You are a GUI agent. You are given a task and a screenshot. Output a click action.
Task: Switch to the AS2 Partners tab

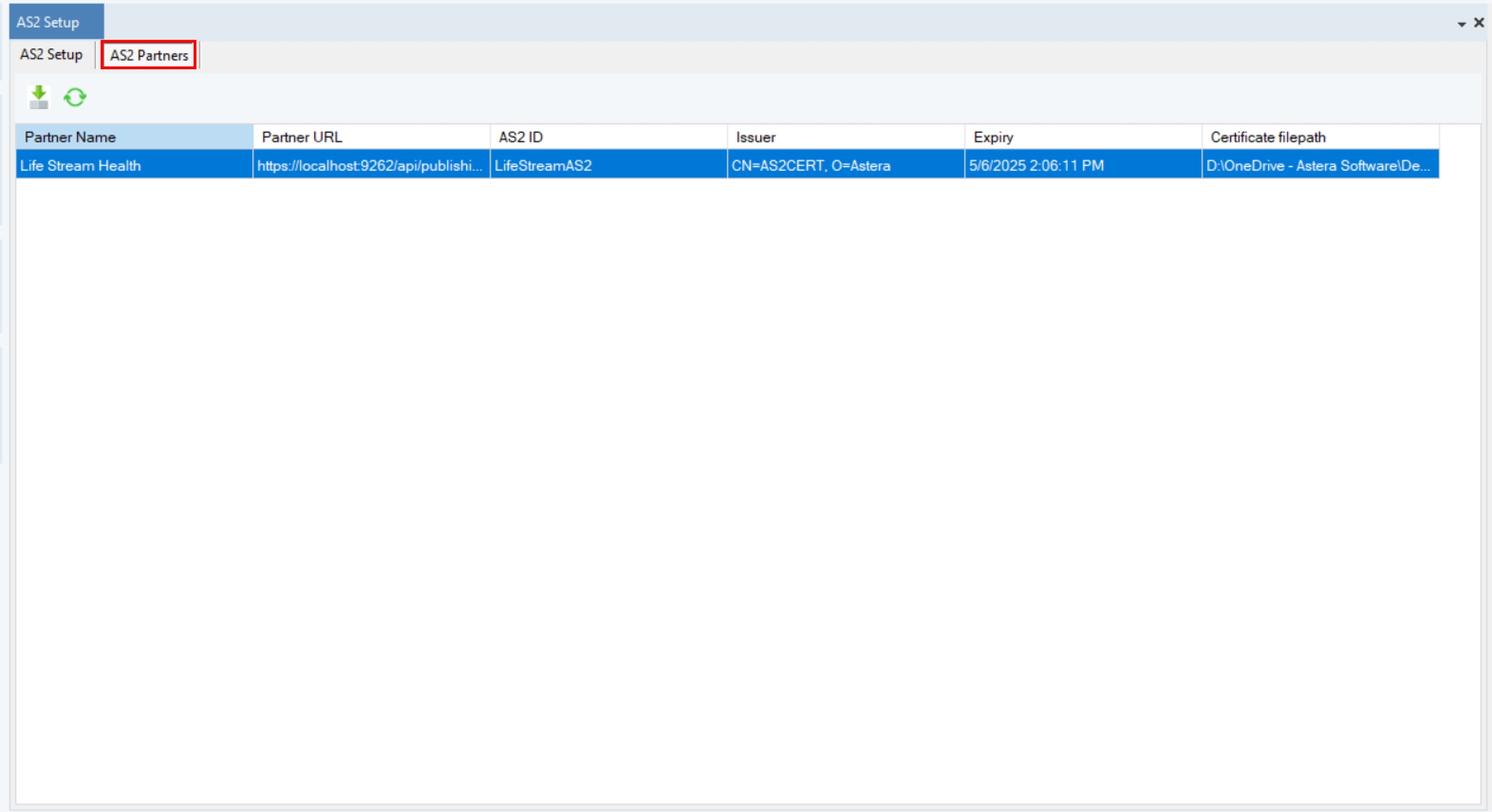pyautogui.click(x=149, y=55)
